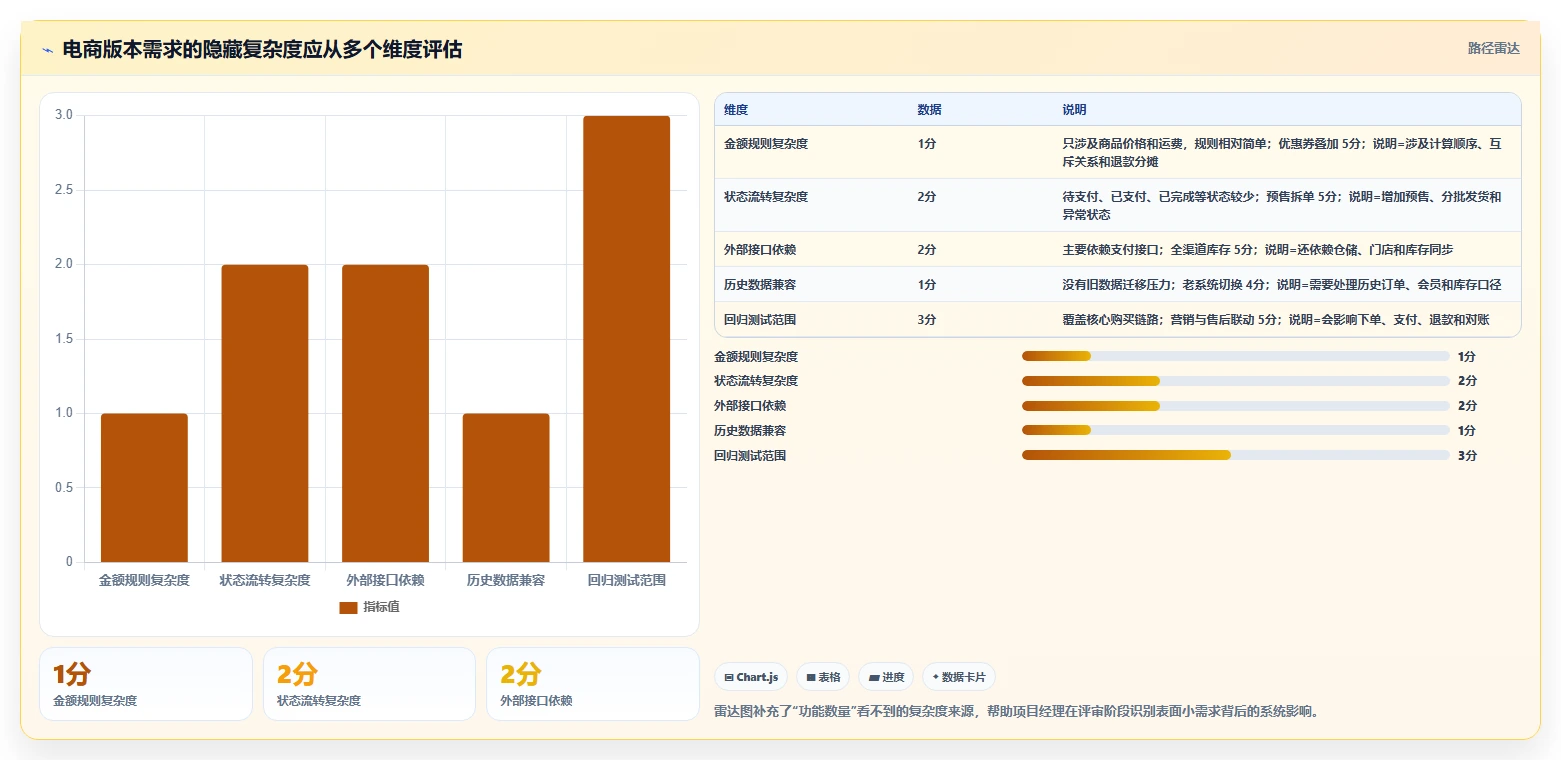Click the 金额规则复杂度 bar in chart
The image size is (1561, 760).
(144, 488)
